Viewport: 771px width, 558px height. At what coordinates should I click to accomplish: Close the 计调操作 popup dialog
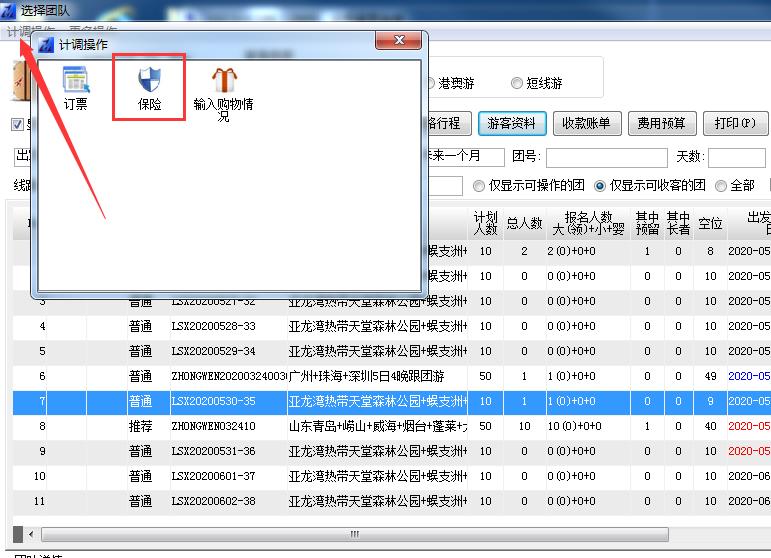pos(401,41)
